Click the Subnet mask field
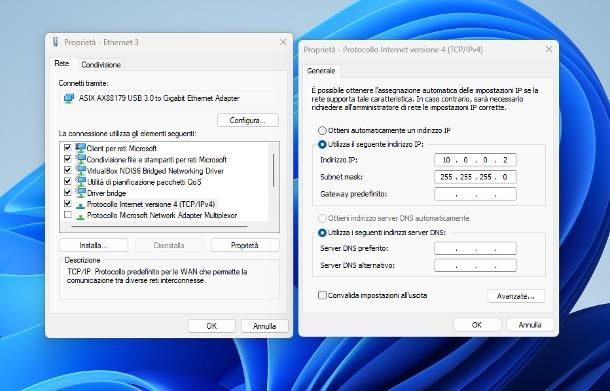This screenshot has width=610, height=391. 475,177
